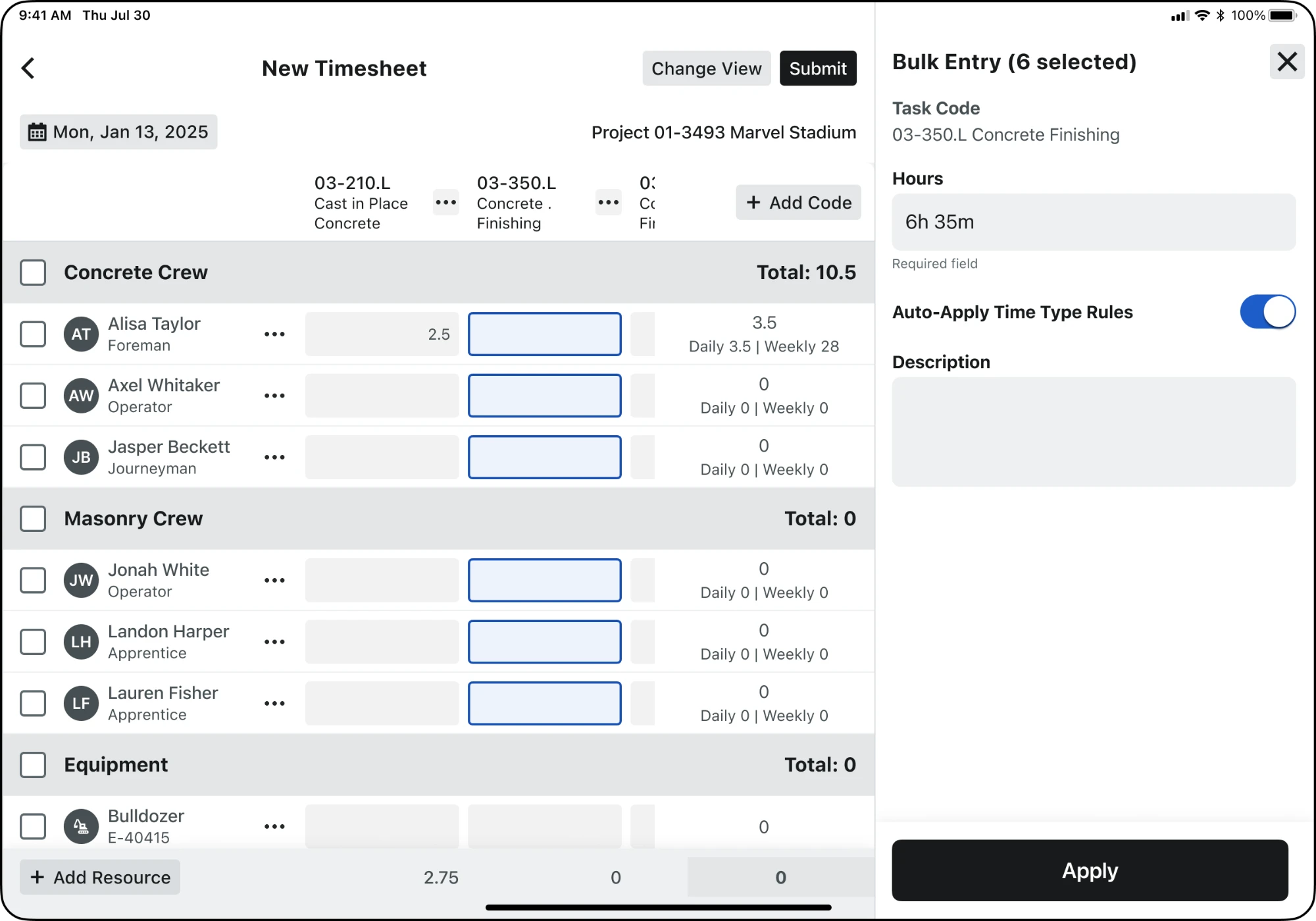Click the Project 01-3493 Marvel Stadium label
The image size is (1316, 921).
pyautogui.click(x=724, y=132)
